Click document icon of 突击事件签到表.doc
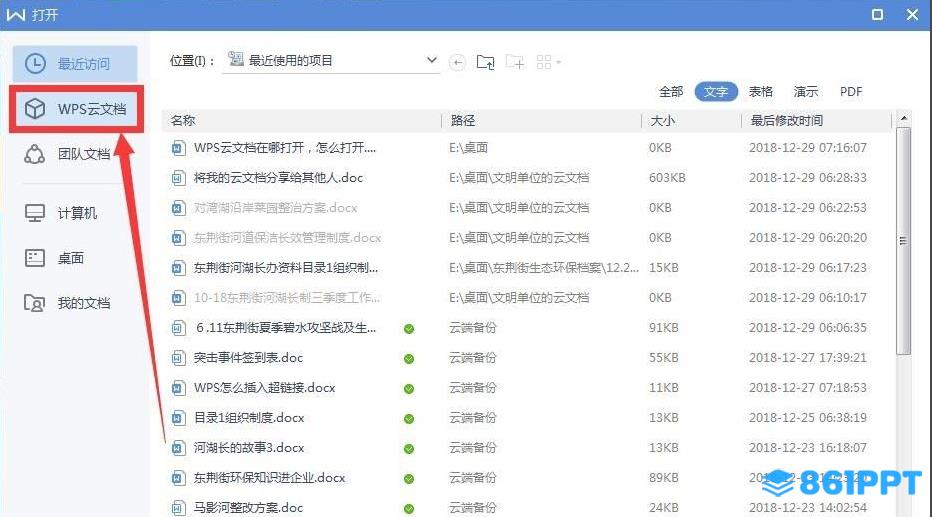 click(178, 358)
